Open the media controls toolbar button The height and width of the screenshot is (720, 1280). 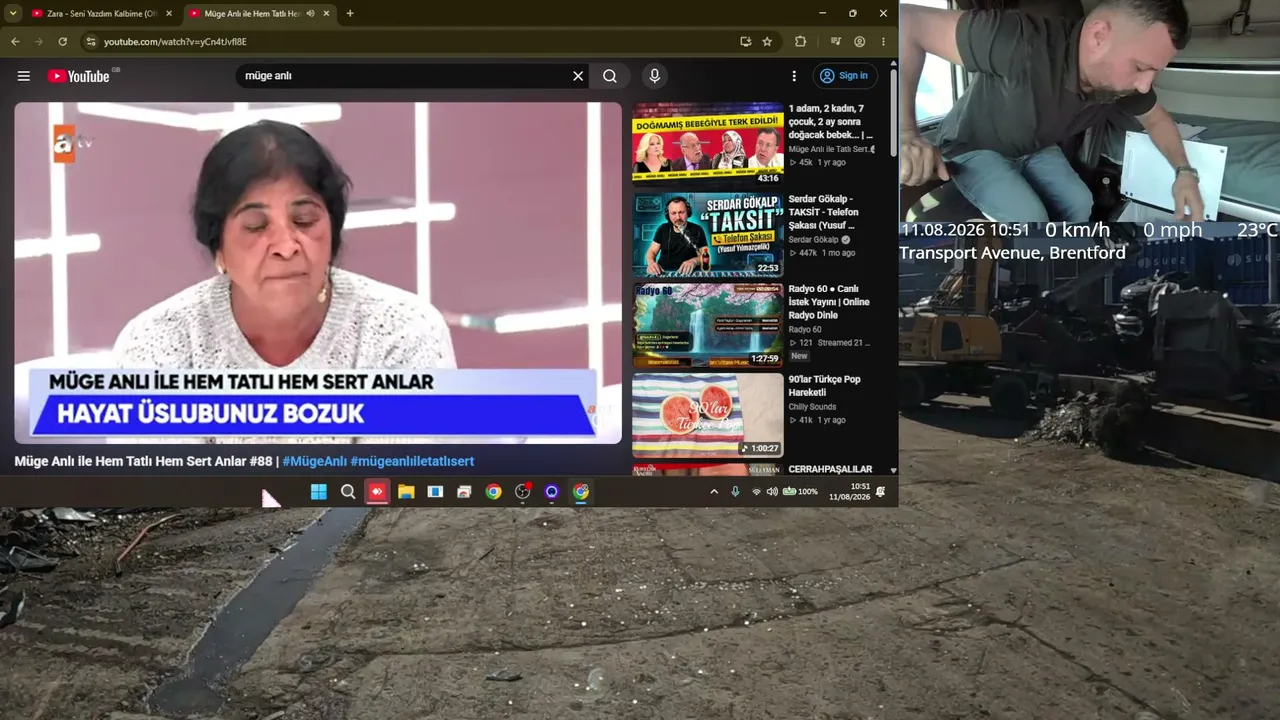click(x=836, y=42)
